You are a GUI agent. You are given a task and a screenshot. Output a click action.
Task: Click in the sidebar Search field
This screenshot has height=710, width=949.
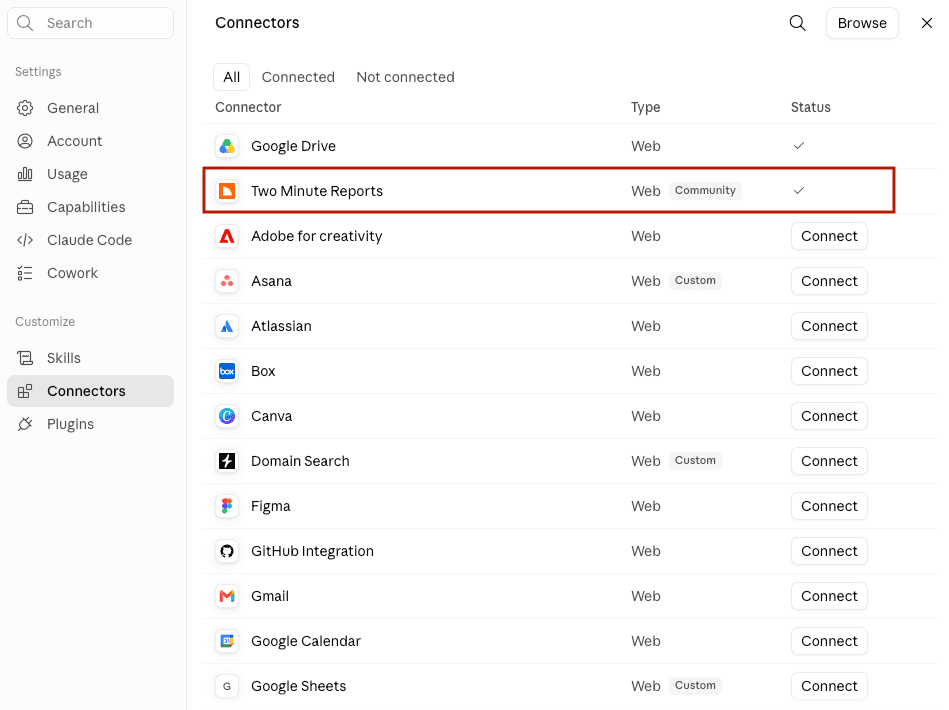[x=91, y=23]
